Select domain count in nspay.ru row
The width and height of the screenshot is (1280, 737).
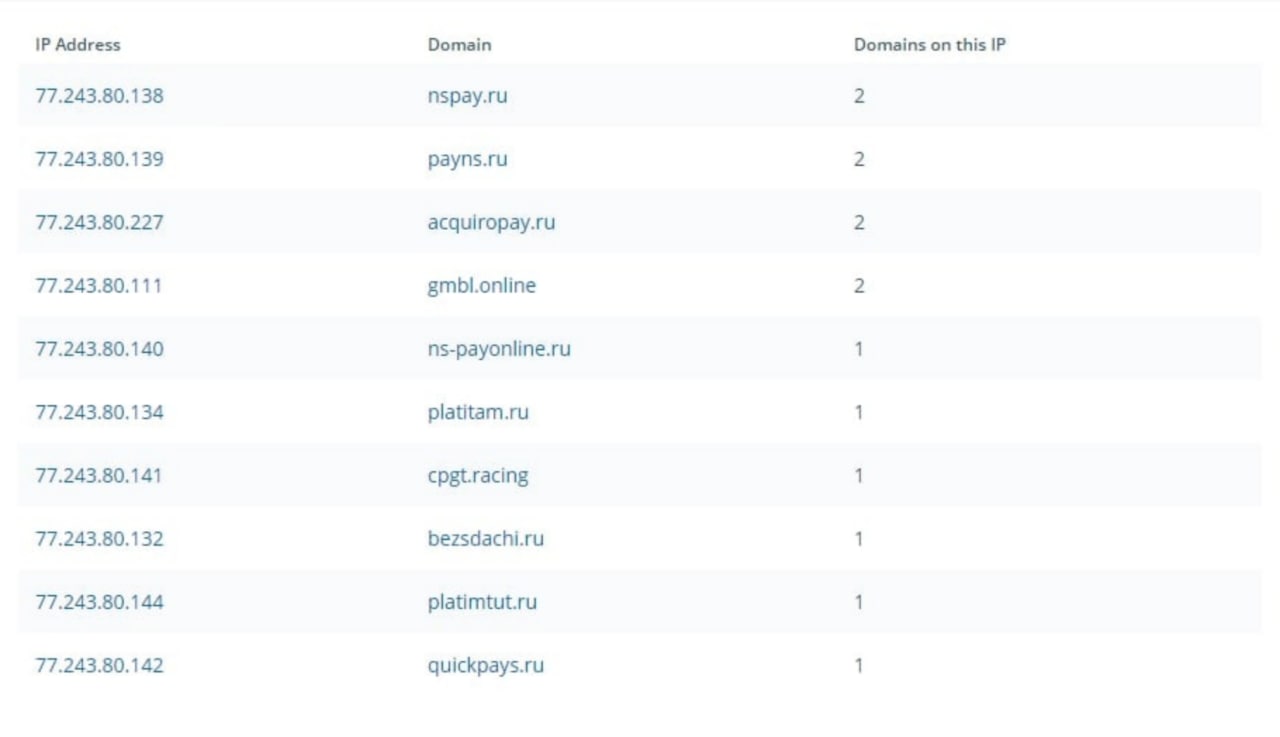(x=859, y=97)
